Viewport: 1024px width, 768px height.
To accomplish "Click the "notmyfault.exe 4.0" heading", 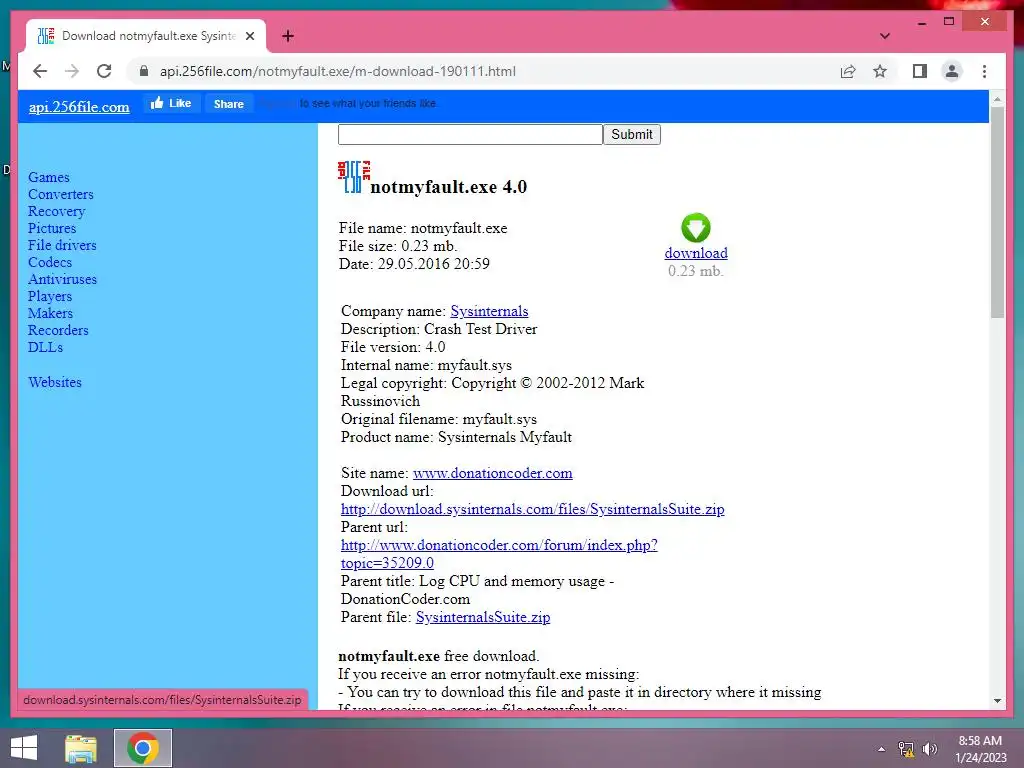I will point(449,187).
